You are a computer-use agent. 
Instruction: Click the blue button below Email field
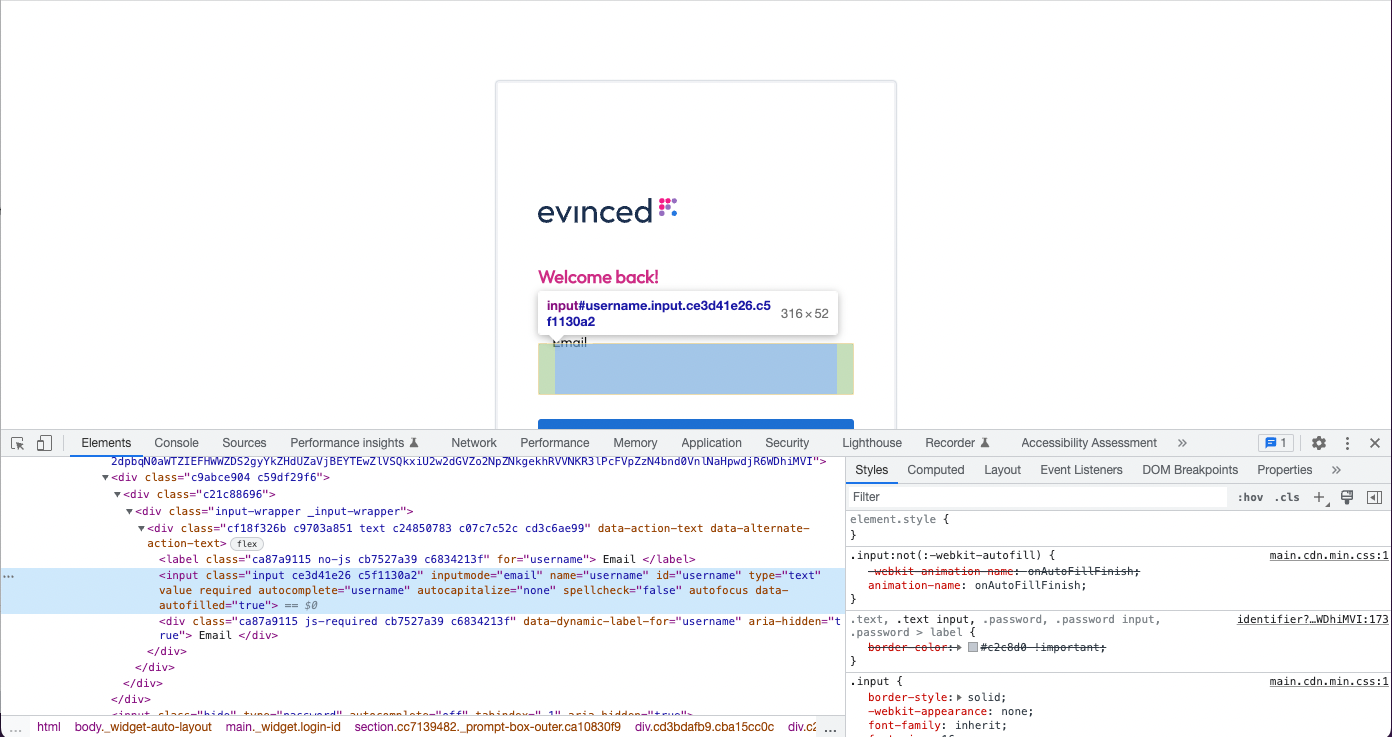[x=696, y=424]
